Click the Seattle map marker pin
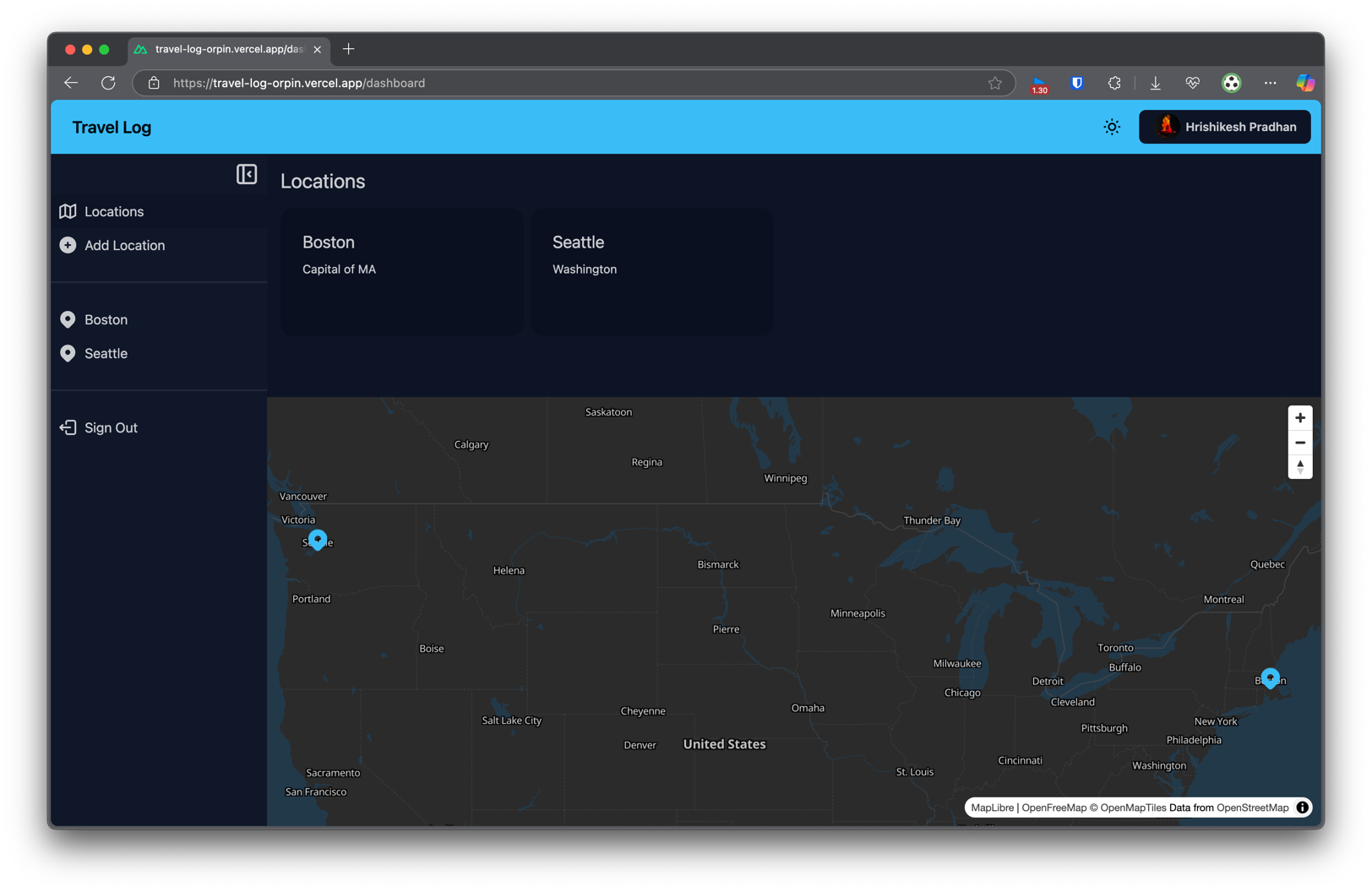The image size is (1372, 892). 318,539
